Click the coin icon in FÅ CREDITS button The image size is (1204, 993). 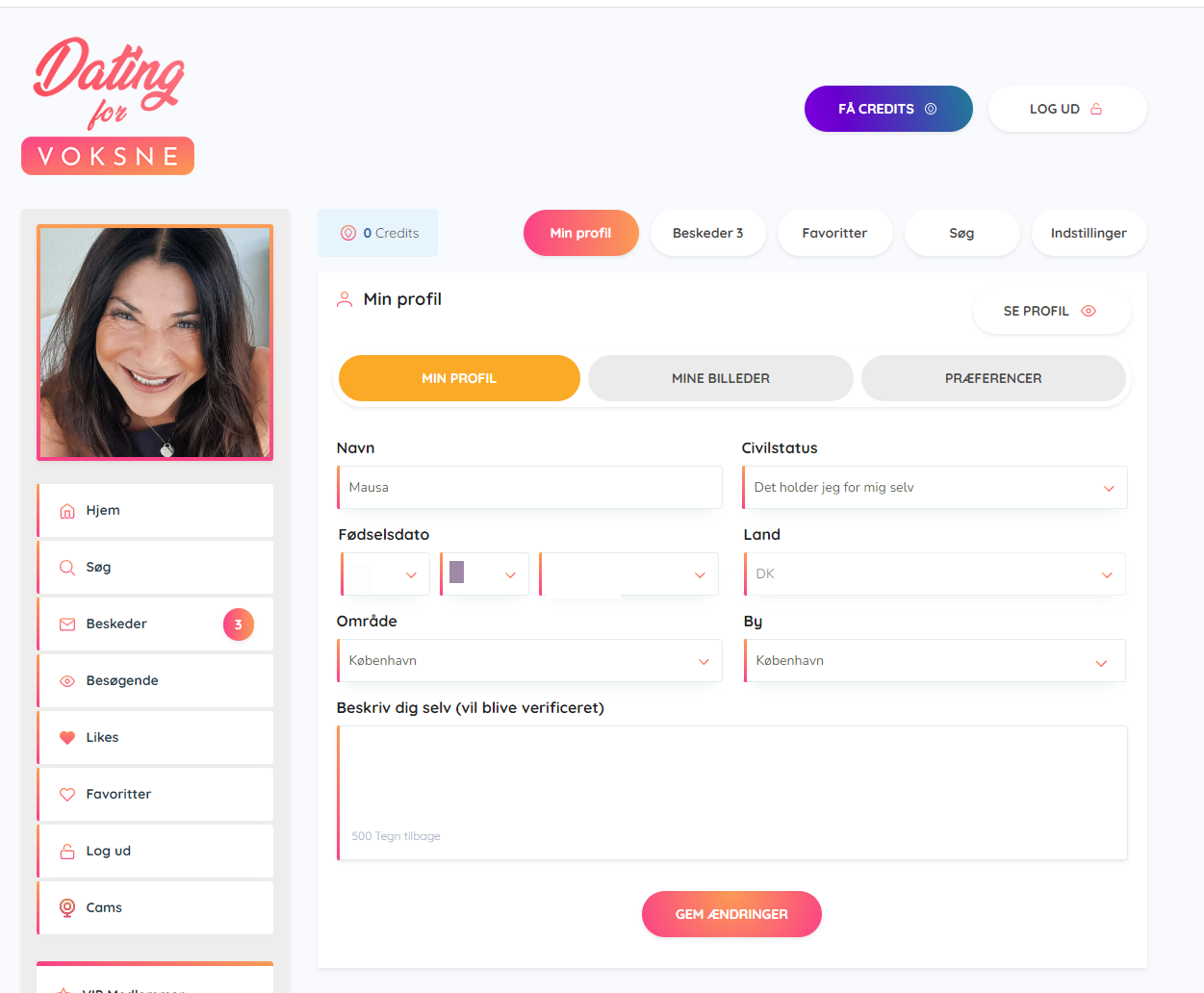click(x=931, y=109)
